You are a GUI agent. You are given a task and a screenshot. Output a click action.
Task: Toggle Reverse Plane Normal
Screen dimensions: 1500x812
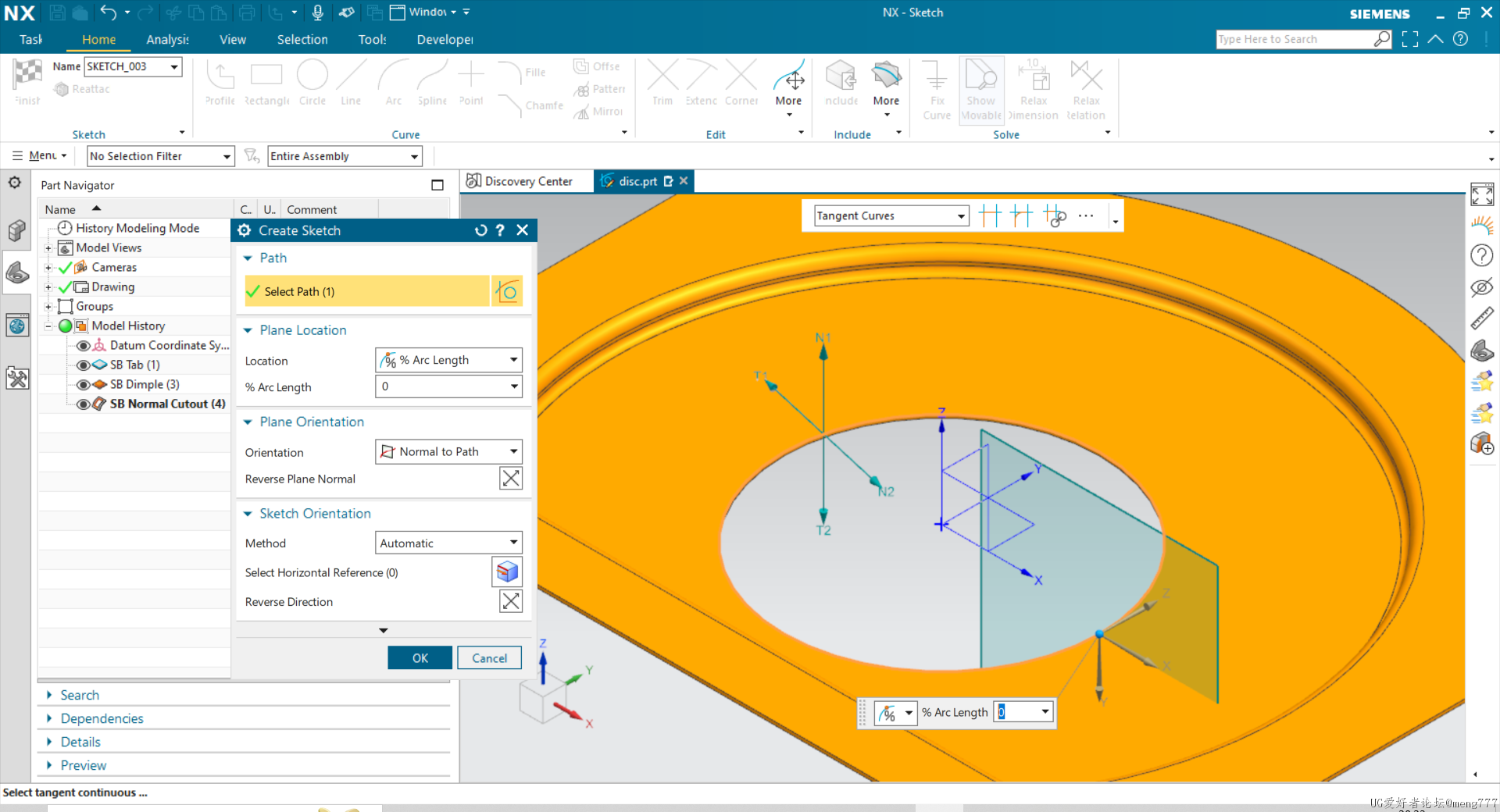coord(511,479)
